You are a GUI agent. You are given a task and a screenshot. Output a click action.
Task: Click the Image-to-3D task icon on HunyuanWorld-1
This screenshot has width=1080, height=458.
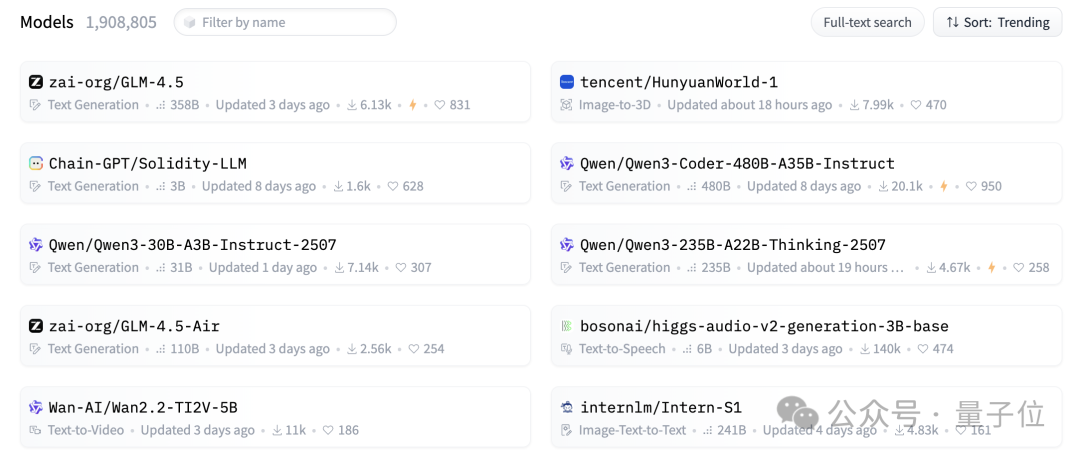tap(567, 105)
